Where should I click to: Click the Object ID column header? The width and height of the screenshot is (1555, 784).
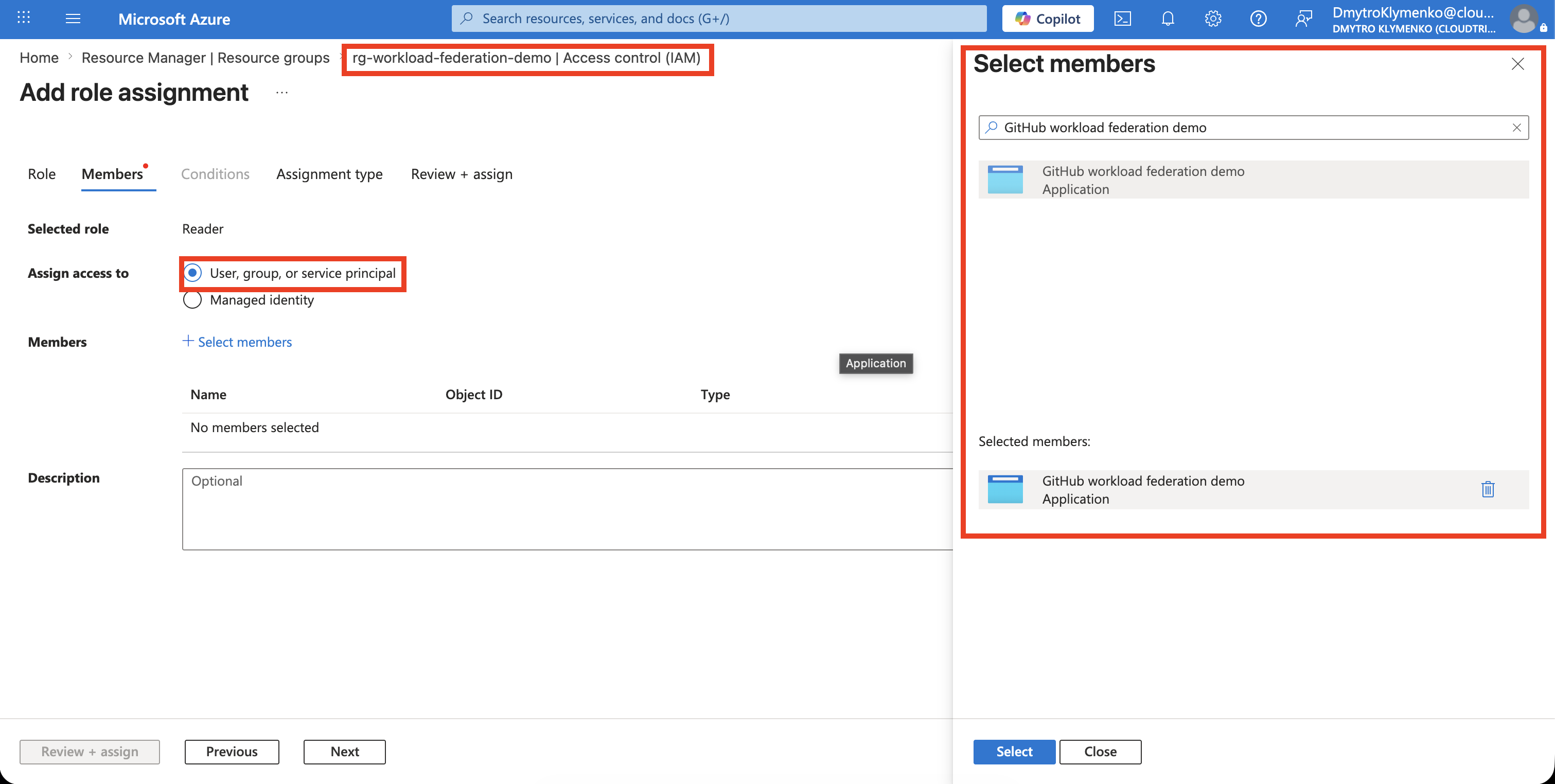click(x=474, y=394)
